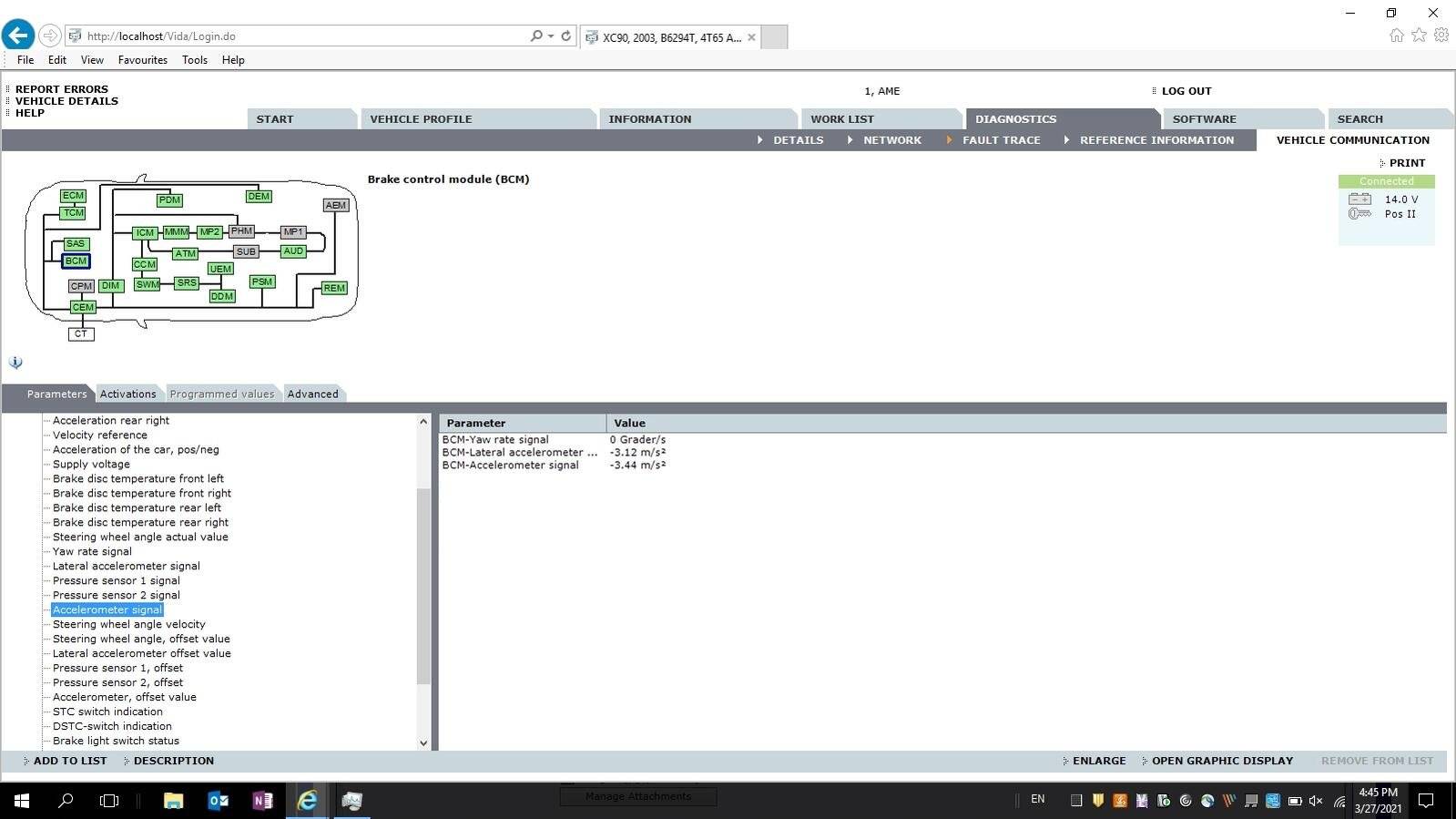Select the SRS module box

(x=187, y=283)
